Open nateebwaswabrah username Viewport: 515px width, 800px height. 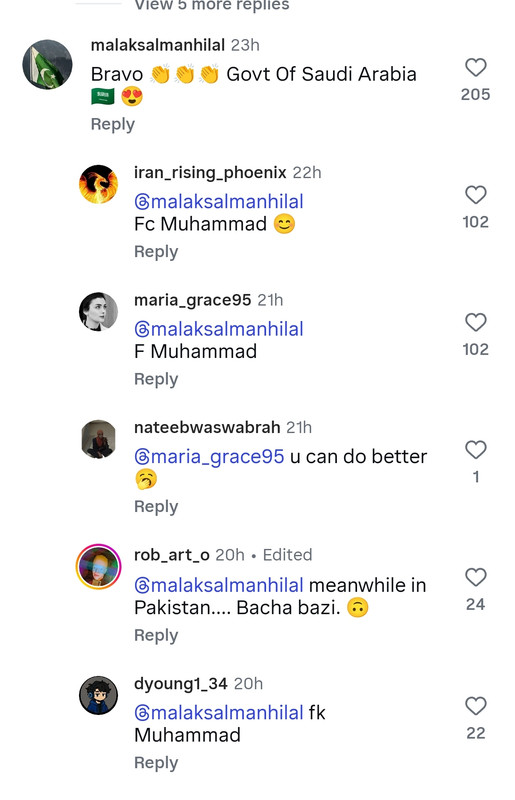pos(207,427)
